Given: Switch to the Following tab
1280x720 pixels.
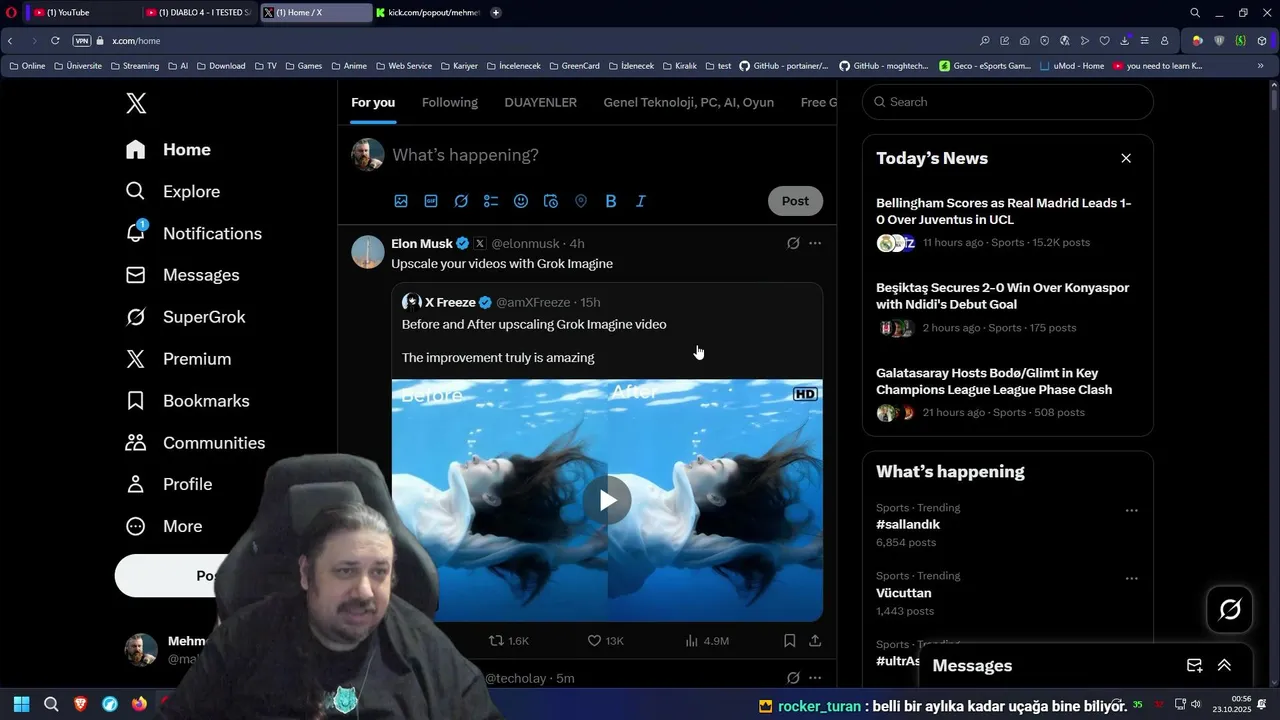Looking at the screenshot, I should pos(450,102).
